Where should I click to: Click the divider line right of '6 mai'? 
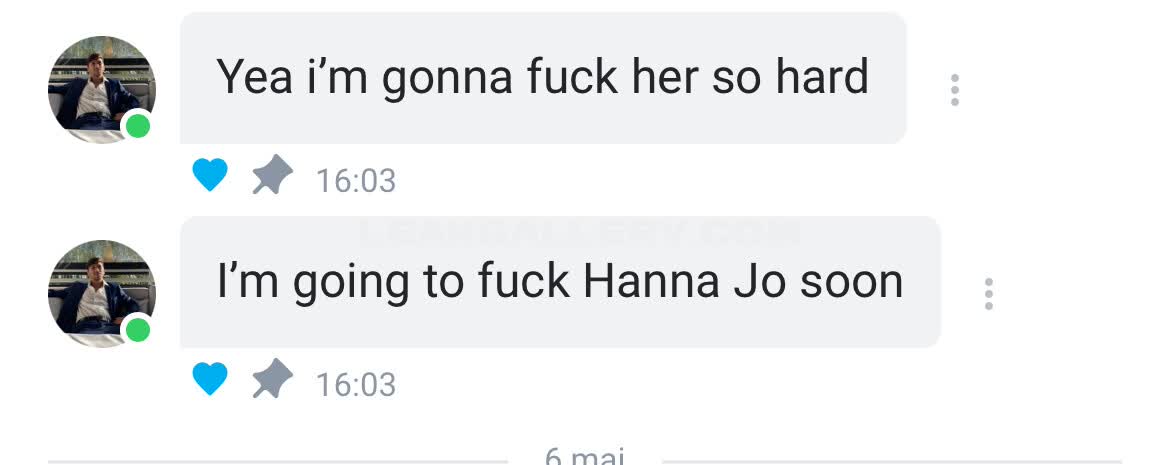tap(892, 462)
